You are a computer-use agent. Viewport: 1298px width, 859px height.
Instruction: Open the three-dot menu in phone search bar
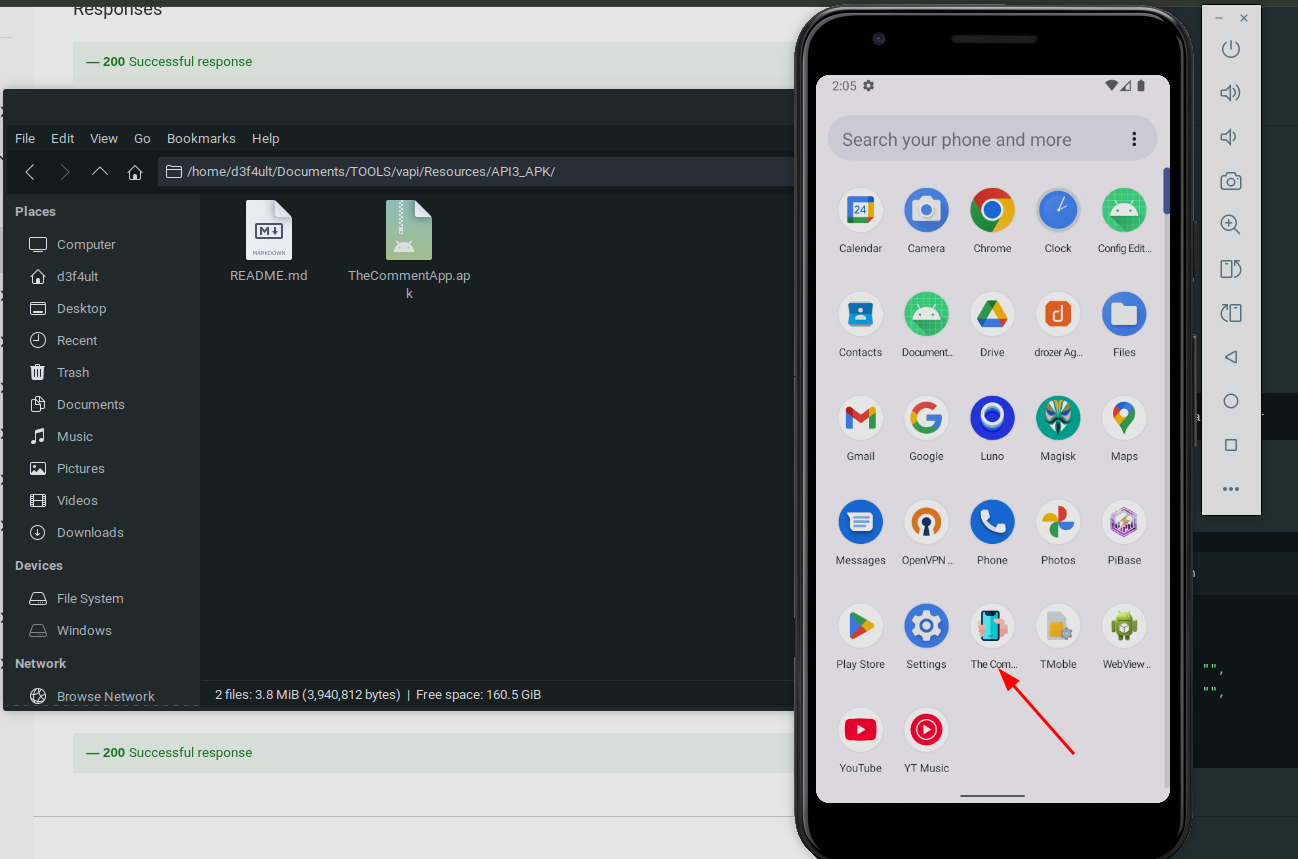click(x=1134, y=139)
